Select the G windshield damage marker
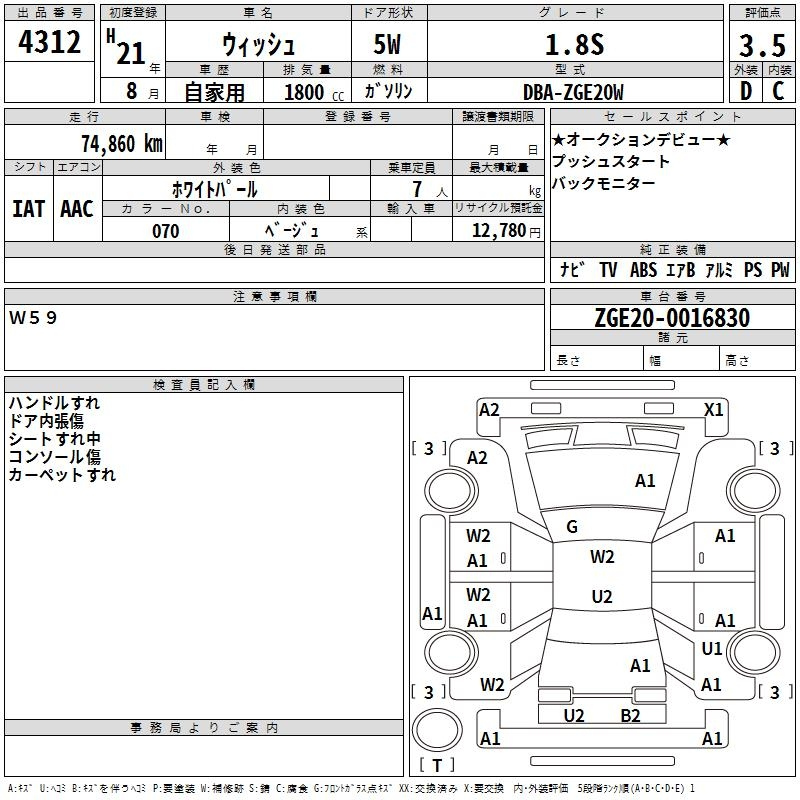800x800 pixels. click(x=572, y=527)
